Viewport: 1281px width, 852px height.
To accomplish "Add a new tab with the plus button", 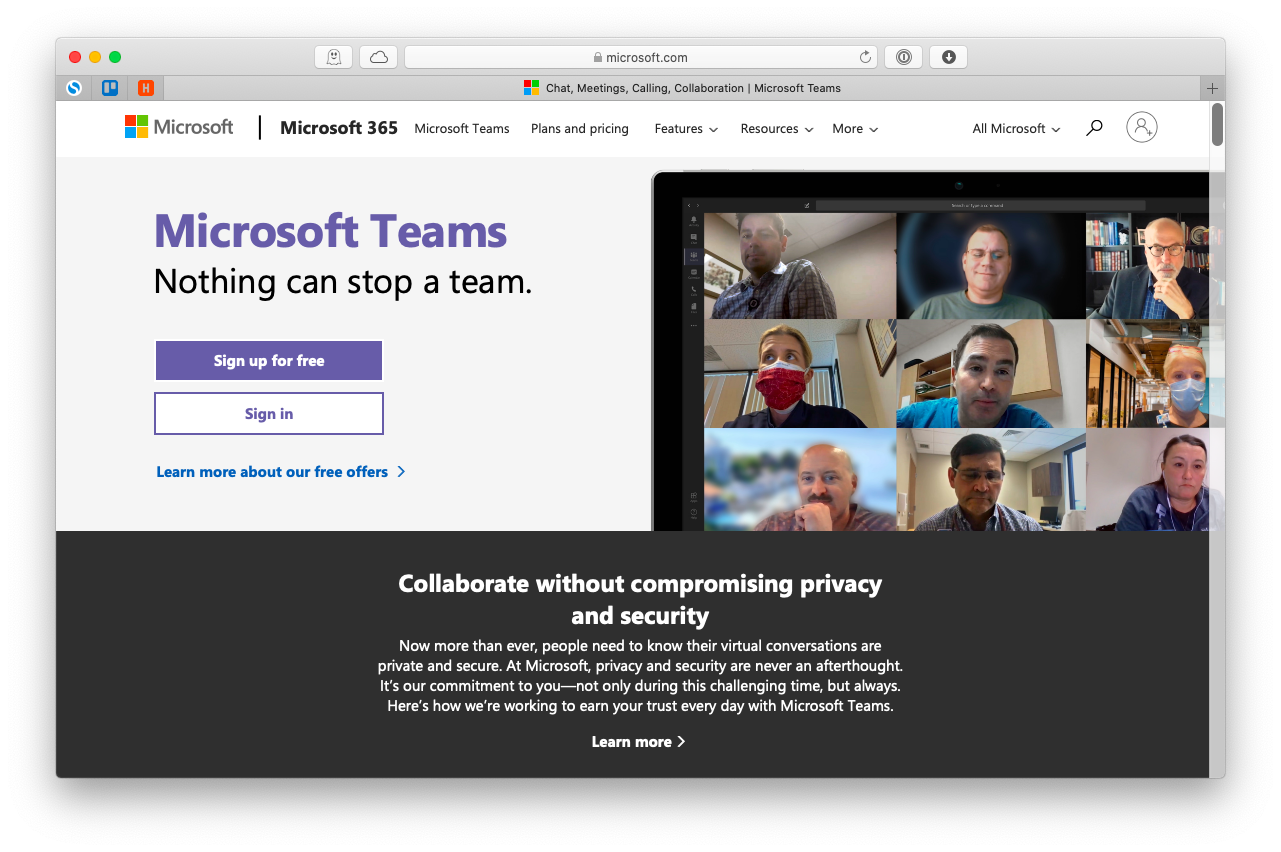I will [x=1212, y=88].
